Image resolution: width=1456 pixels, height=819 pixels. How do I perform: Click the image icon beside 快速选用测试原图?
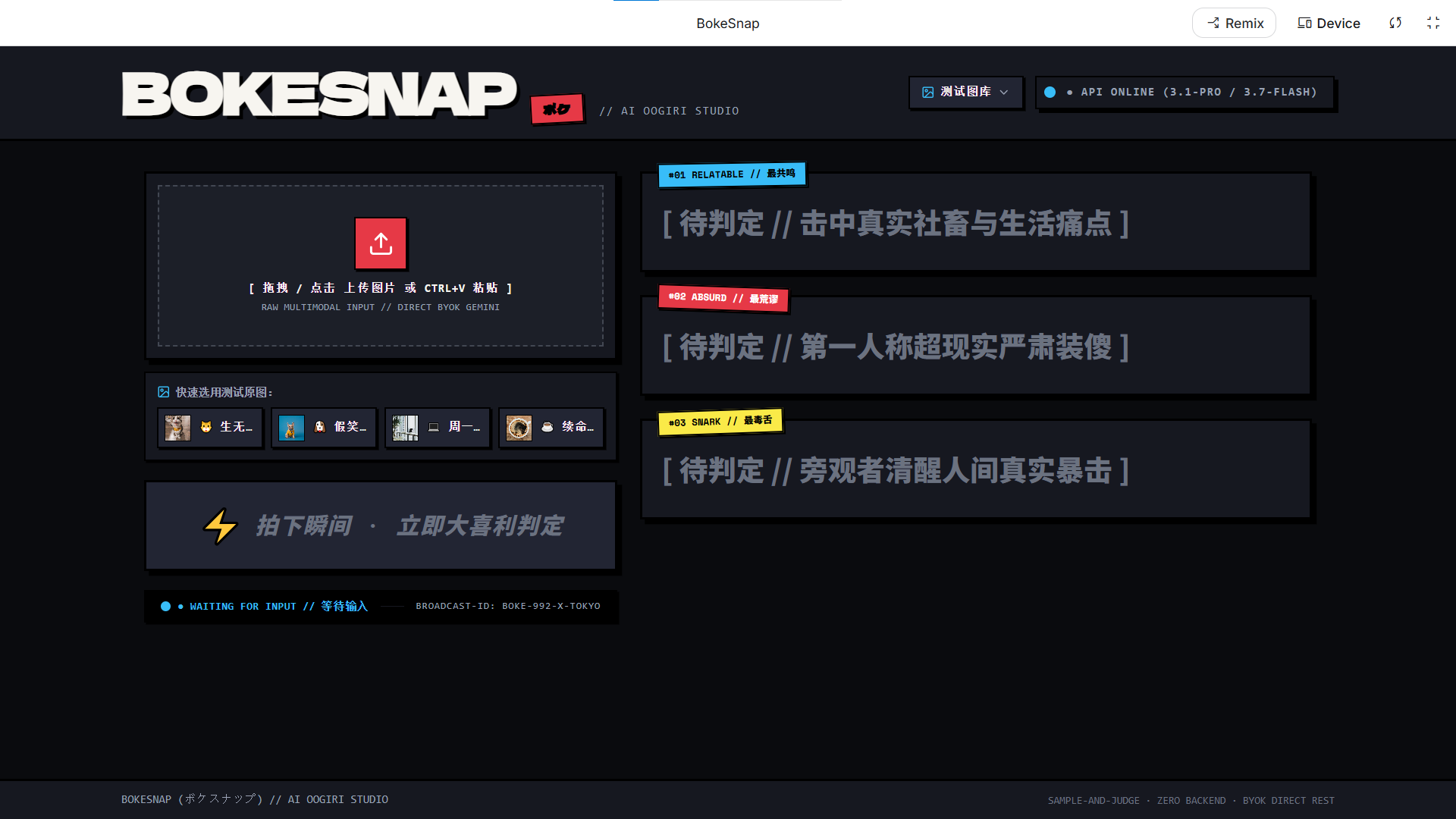click(164, 392)
